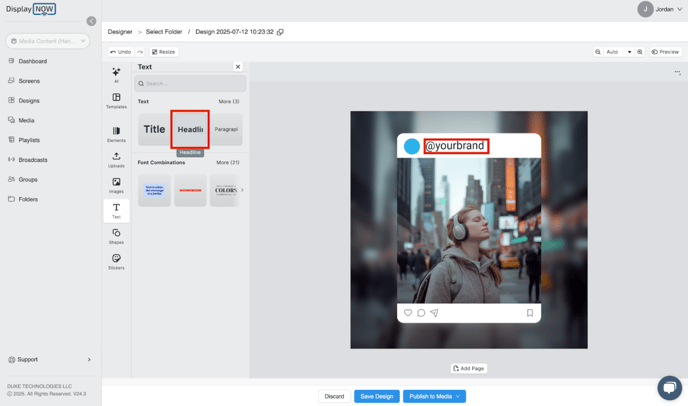
Task: Add a Title text element
Action: [154, 129]
